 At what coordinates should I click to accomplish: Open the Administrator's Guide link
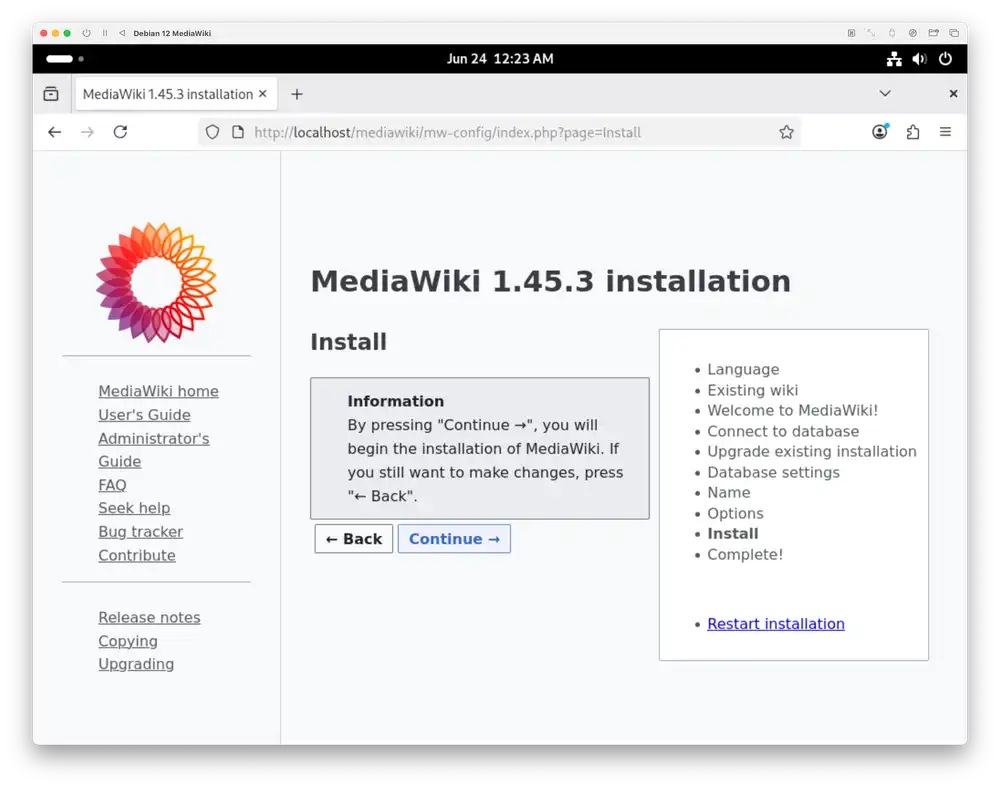tap(154, 450)
